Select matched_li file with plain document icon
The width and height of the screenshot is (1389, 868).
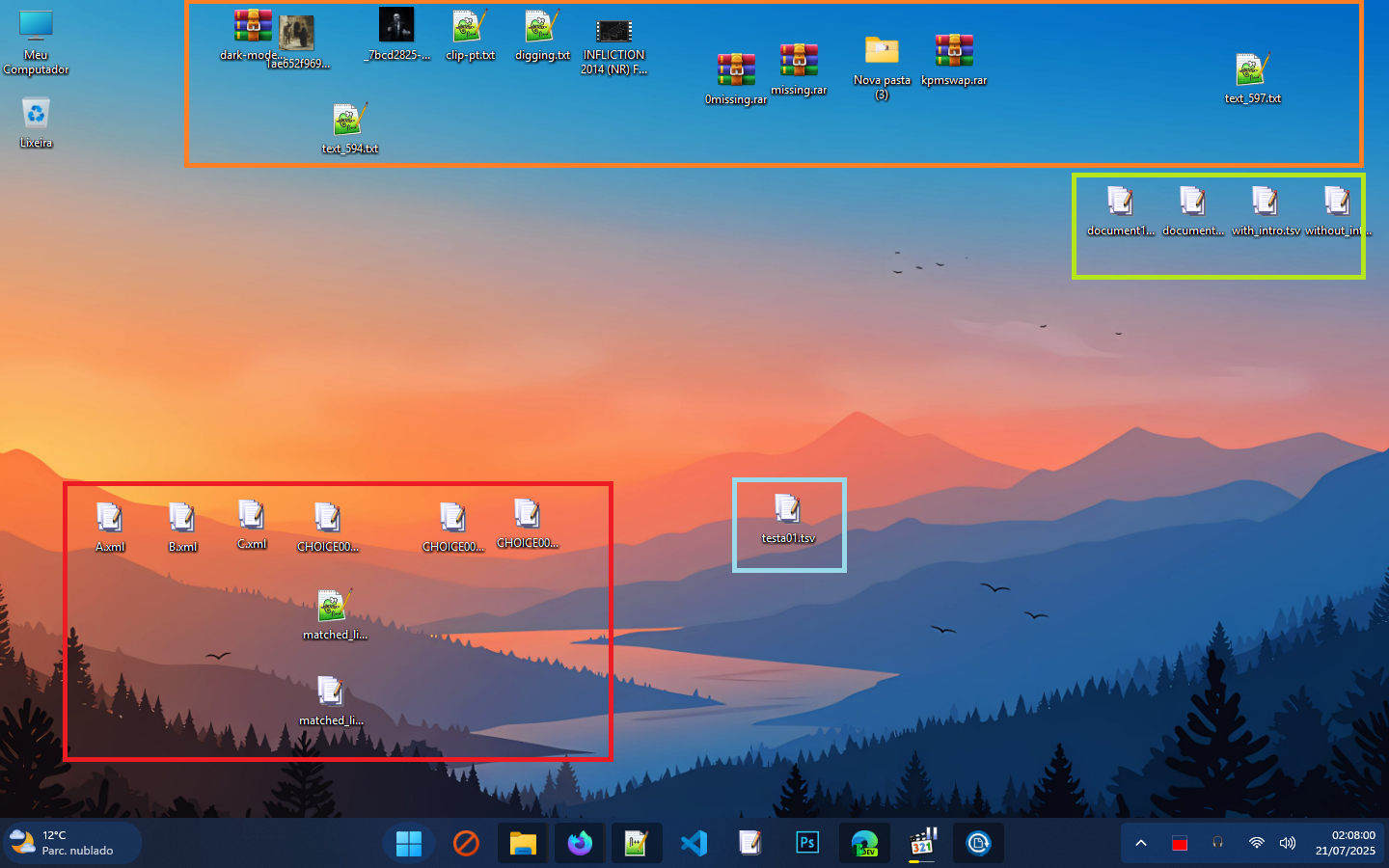coord(331,700)
